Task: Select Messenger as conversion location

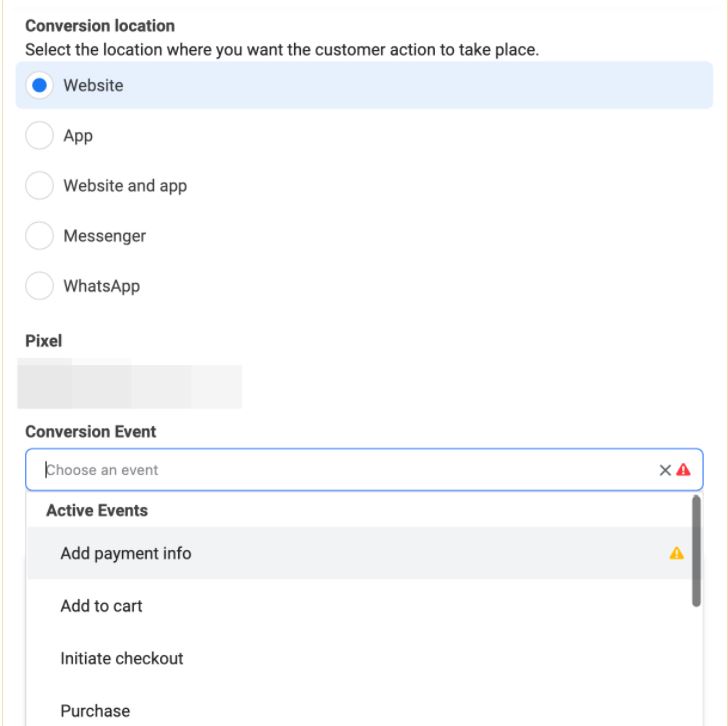Action: tap(39, 236)
